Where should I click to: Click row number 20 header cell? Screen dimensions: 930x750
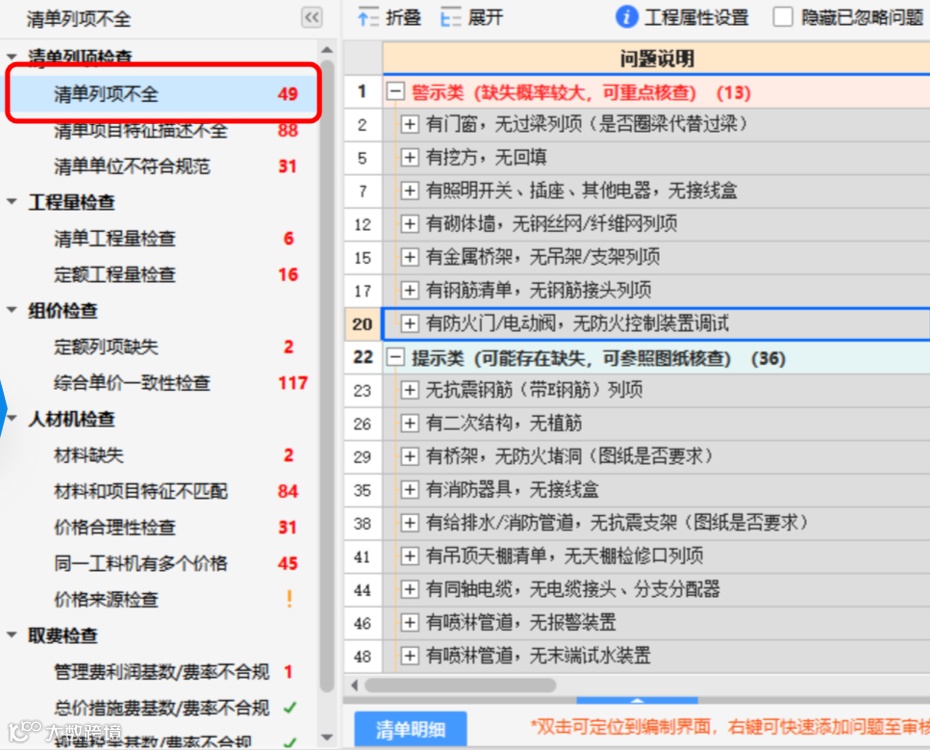[363, 324]
